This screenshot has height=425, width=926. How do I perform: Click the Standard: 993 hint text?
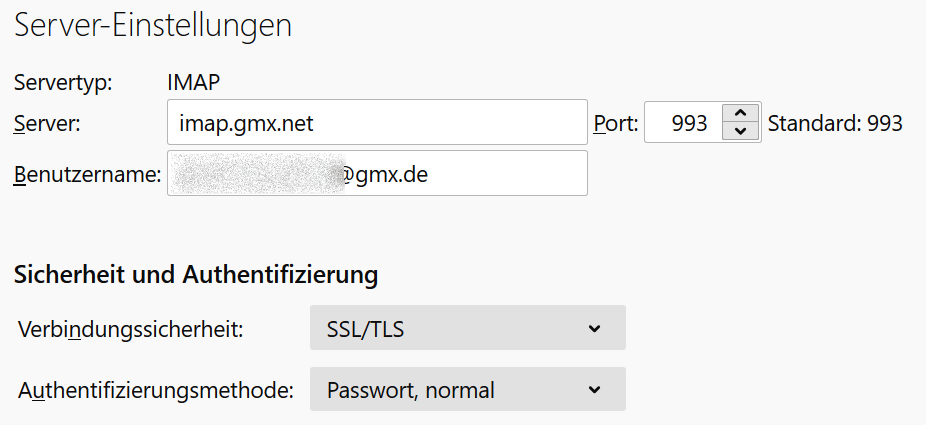835,123
